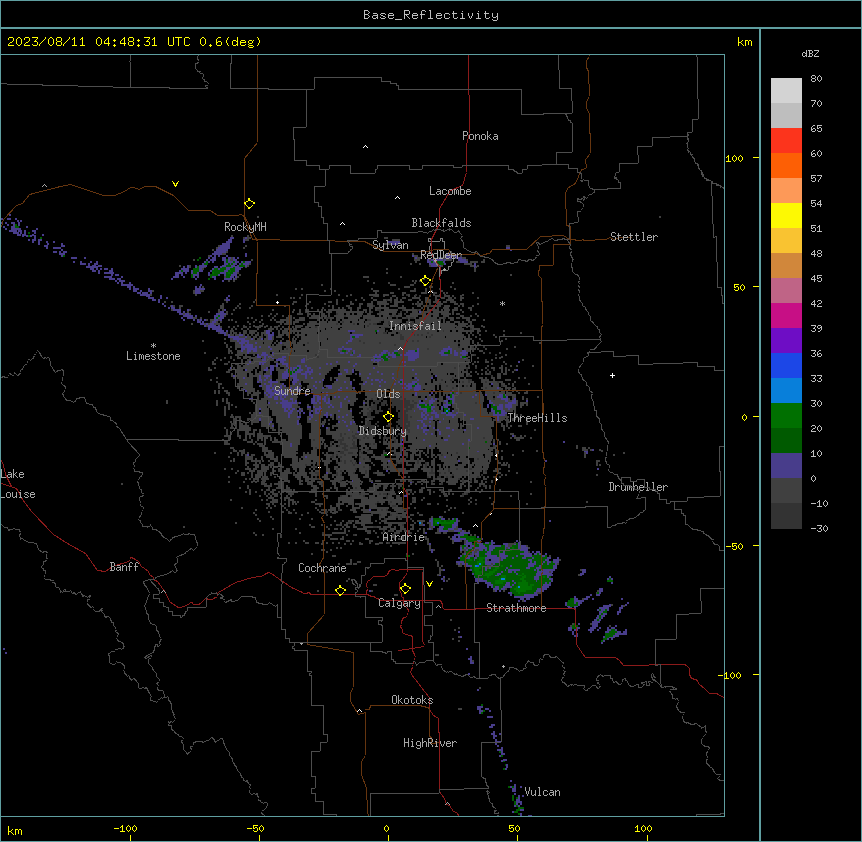
Task: Click the Didsbury label
Action: [x=383, y=431]
